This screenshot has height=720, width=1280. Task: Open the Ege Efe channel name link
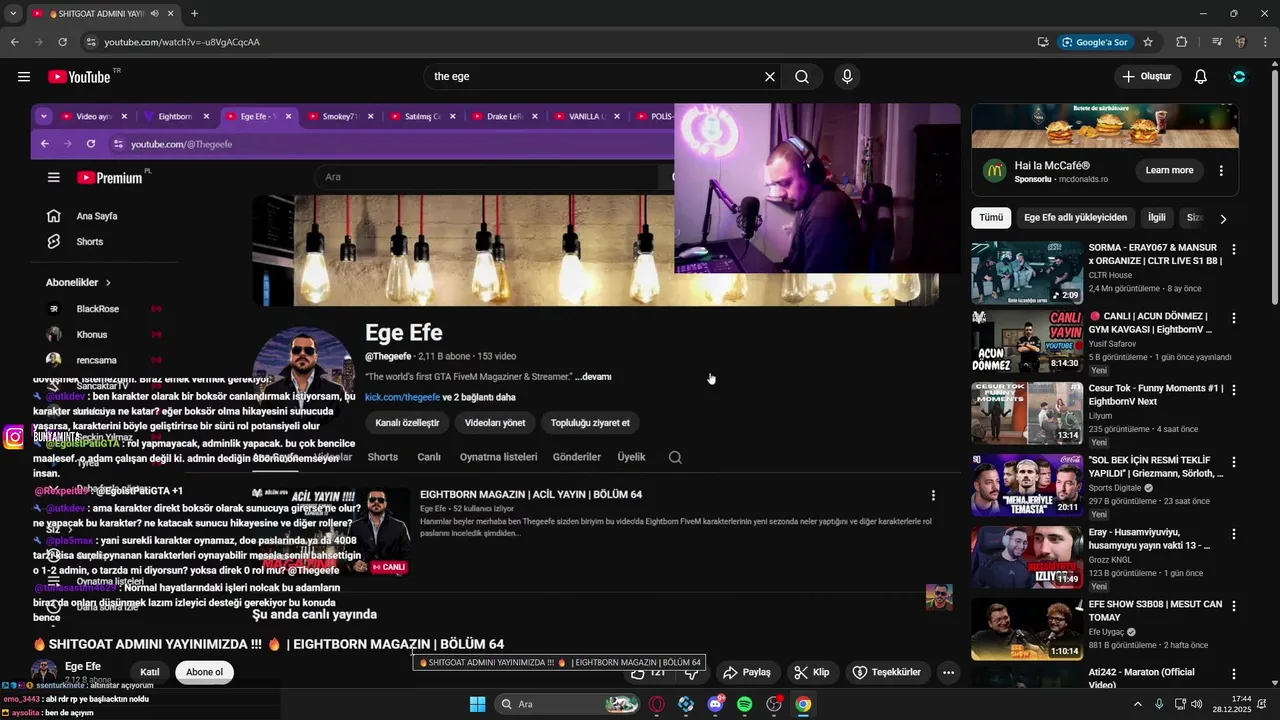click(83, 666)
